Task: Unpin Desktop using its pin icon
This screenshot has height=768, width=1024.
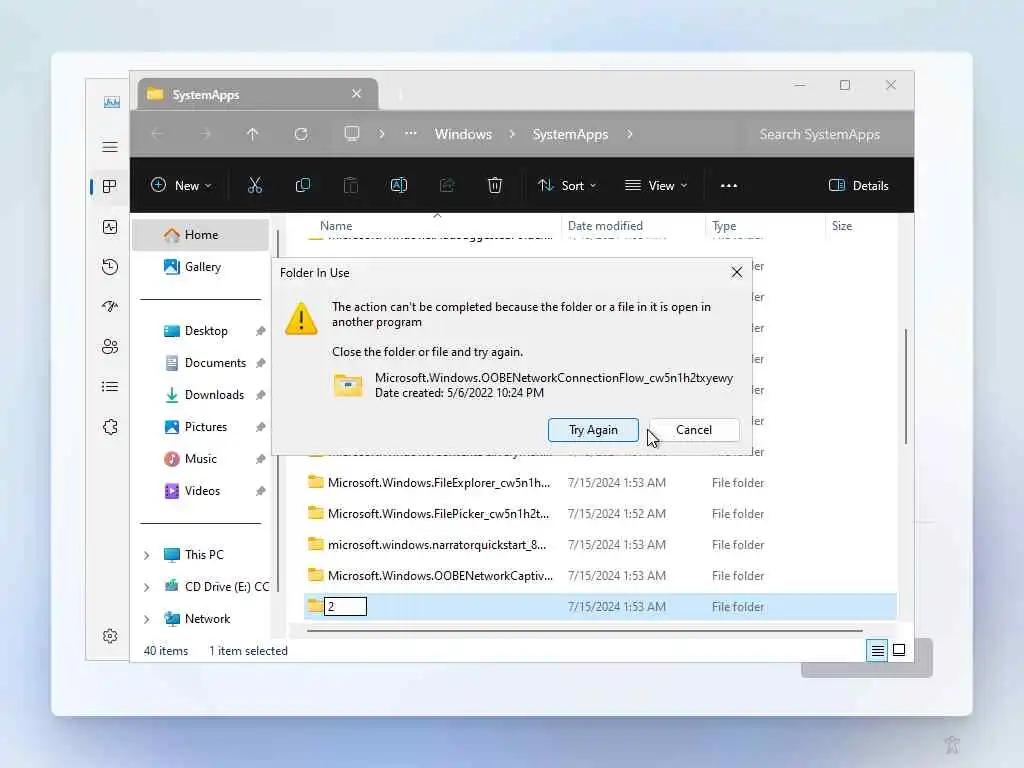Action: pos(261,331)
